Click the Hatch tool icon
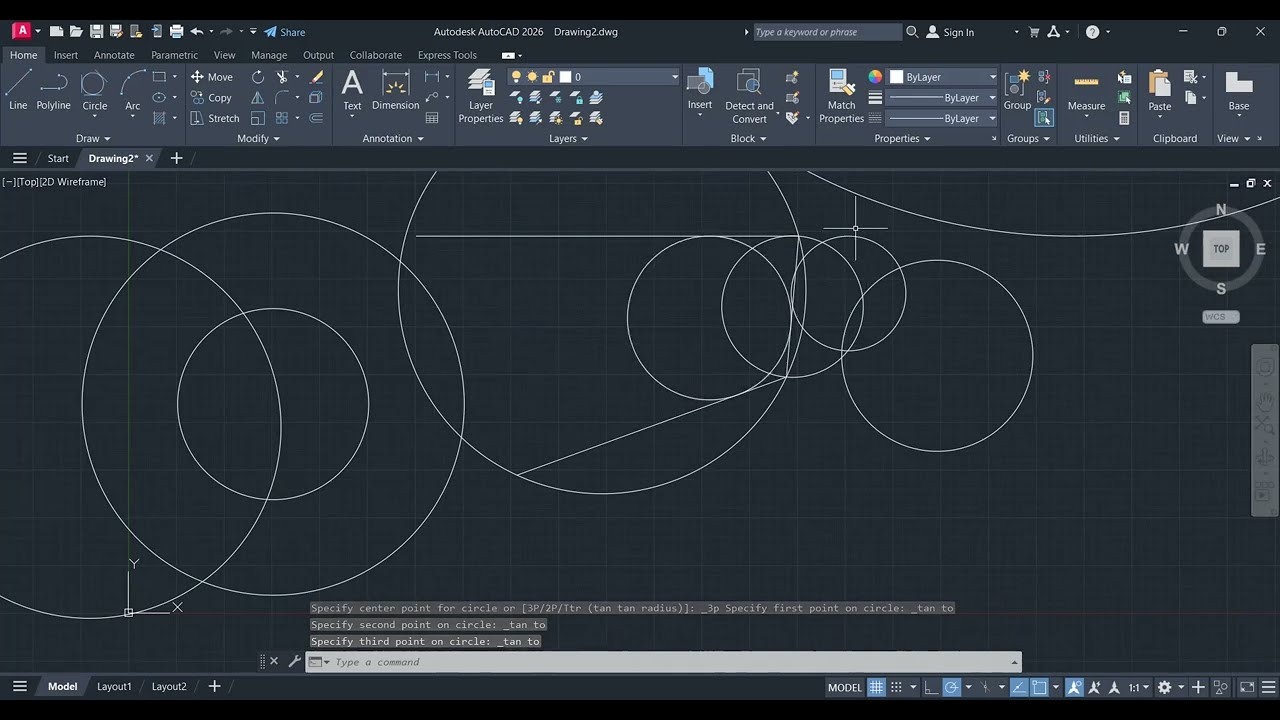 click(x=159, y=118)
